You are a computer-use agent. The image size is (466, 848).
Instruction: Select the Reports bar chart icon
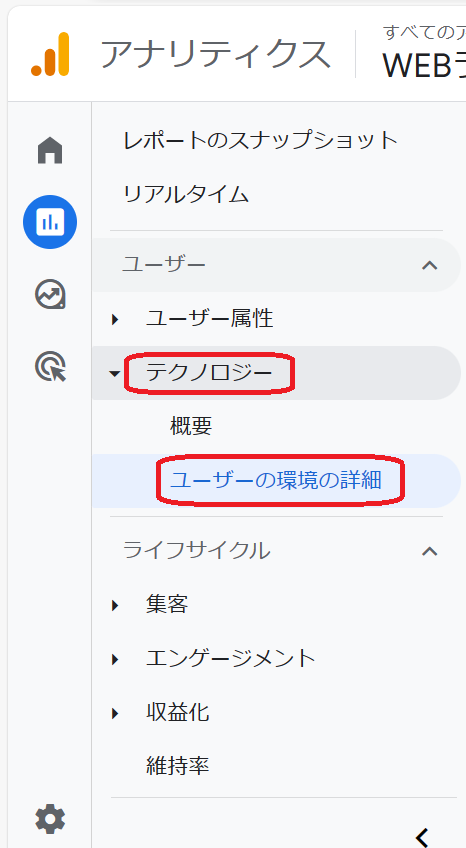pos(50,222)
